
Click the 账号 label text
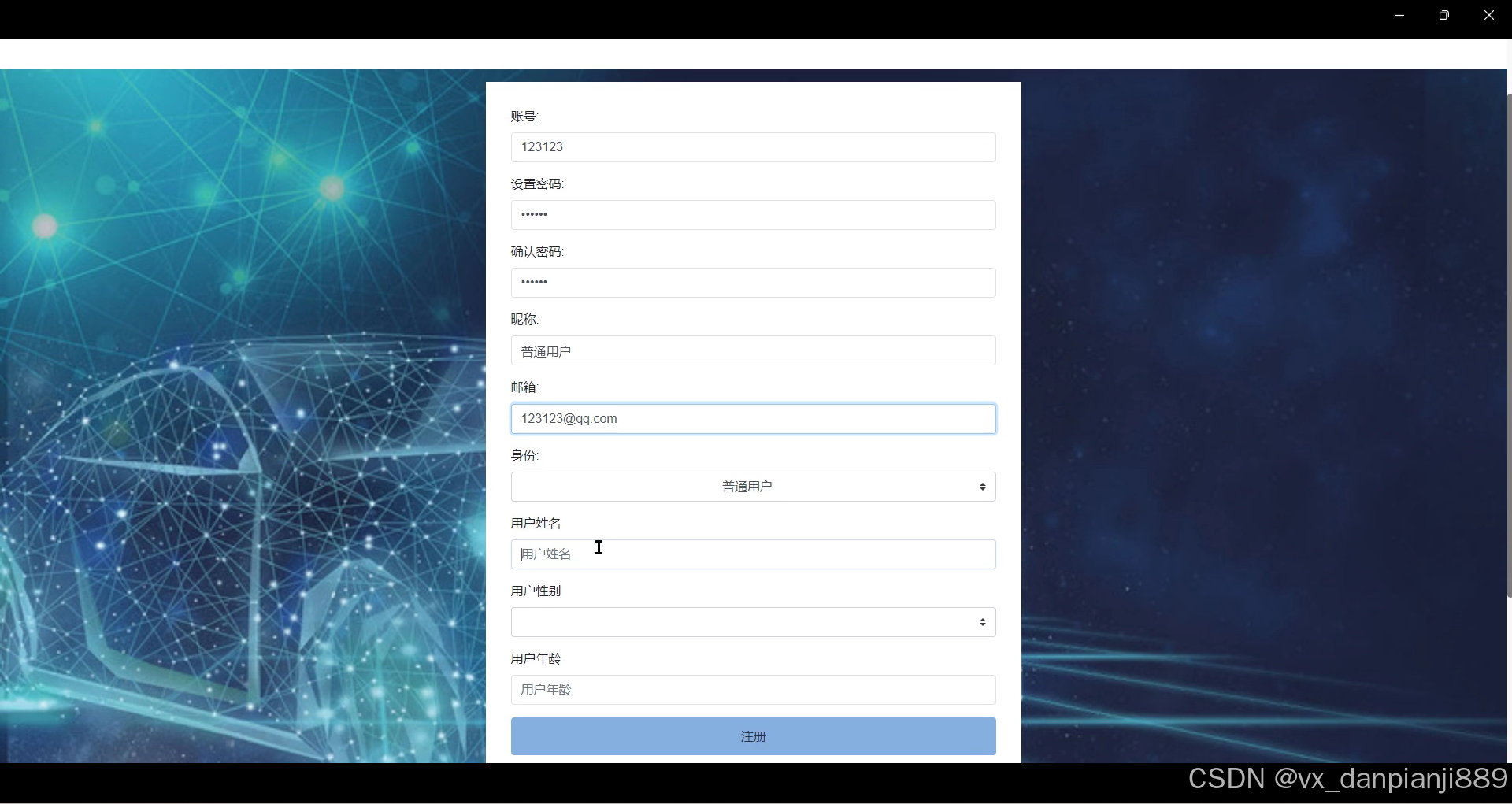(x=524, y=117)
